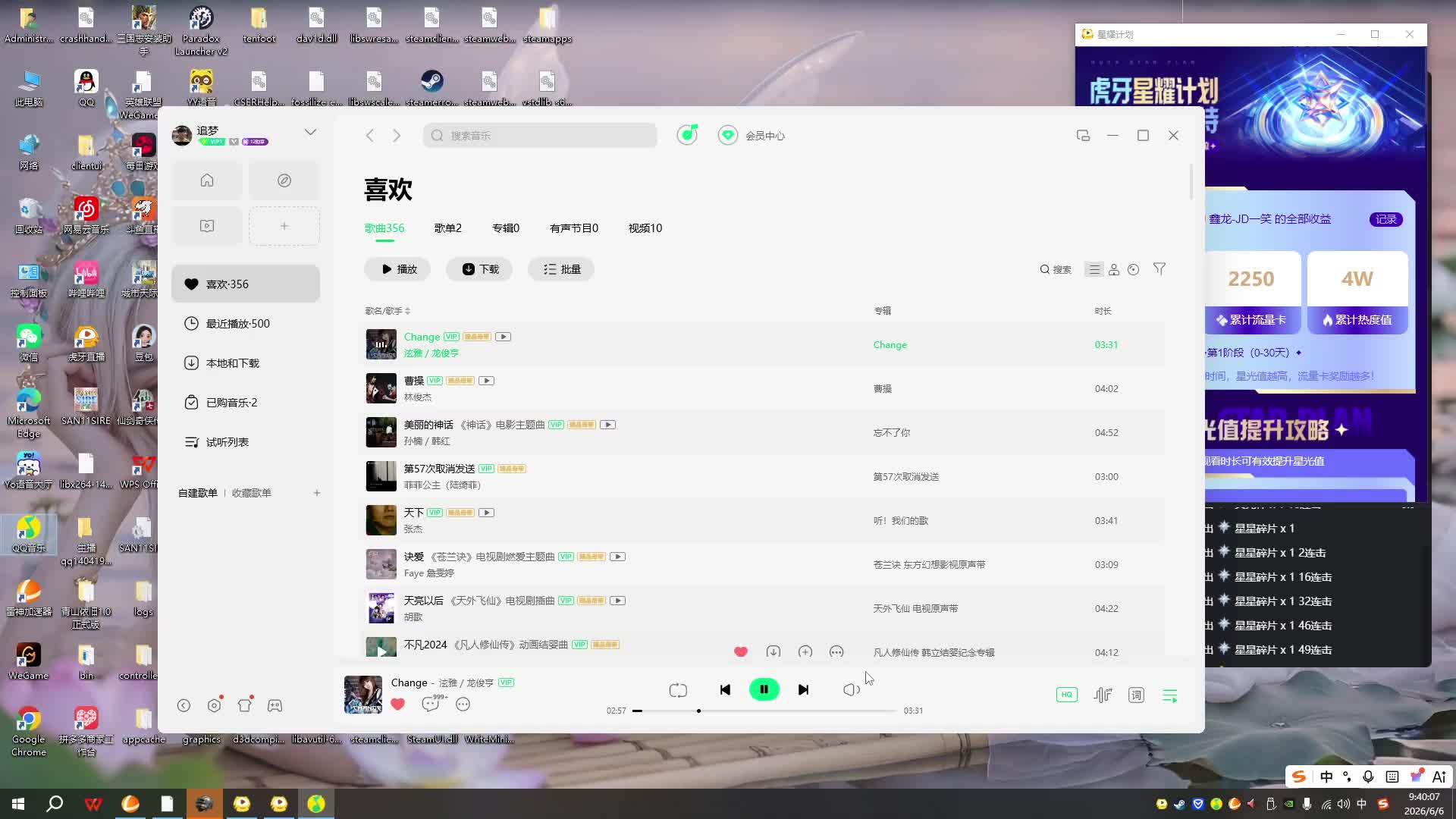
Task: Open the MV for the song 曹操
Action: point(486,381)
